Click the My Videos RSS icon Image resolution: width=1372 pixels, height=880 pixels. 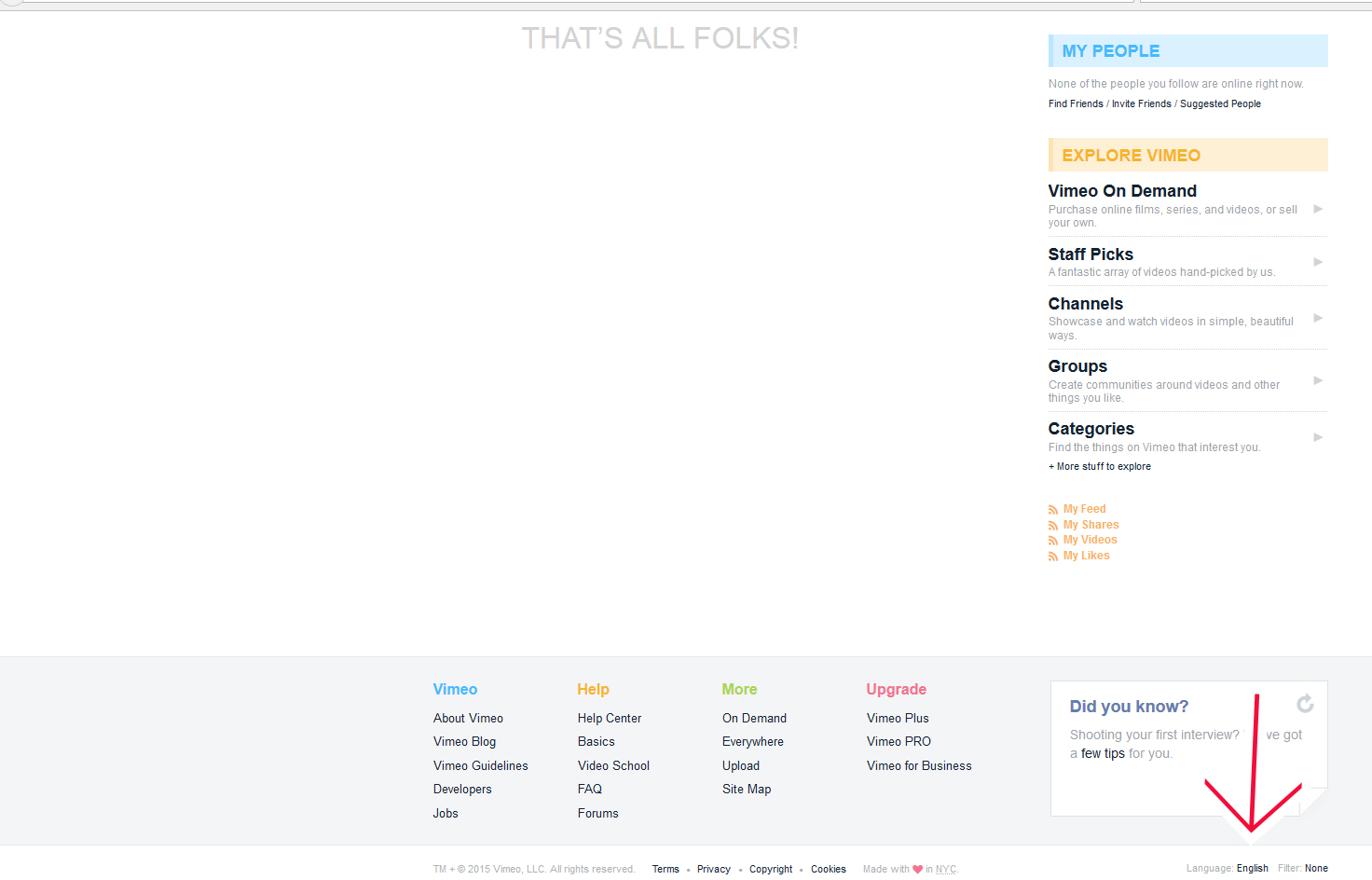1053,541
